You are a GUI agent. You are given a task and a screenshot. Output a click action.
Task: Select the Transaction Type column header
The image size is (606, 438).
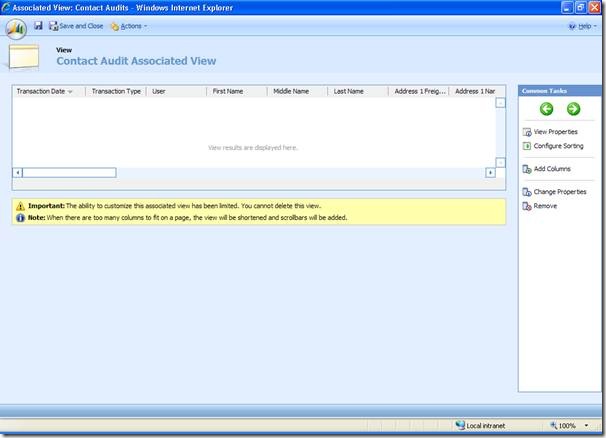(x=116, y=91)
